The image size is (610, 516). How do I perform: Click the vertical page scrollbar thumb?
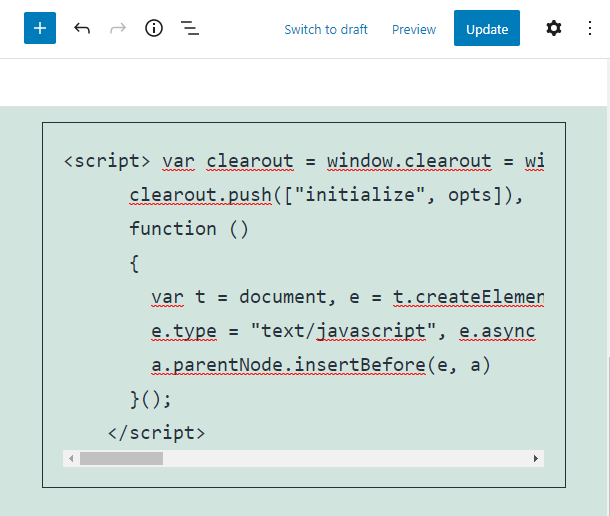pos(608,436)
